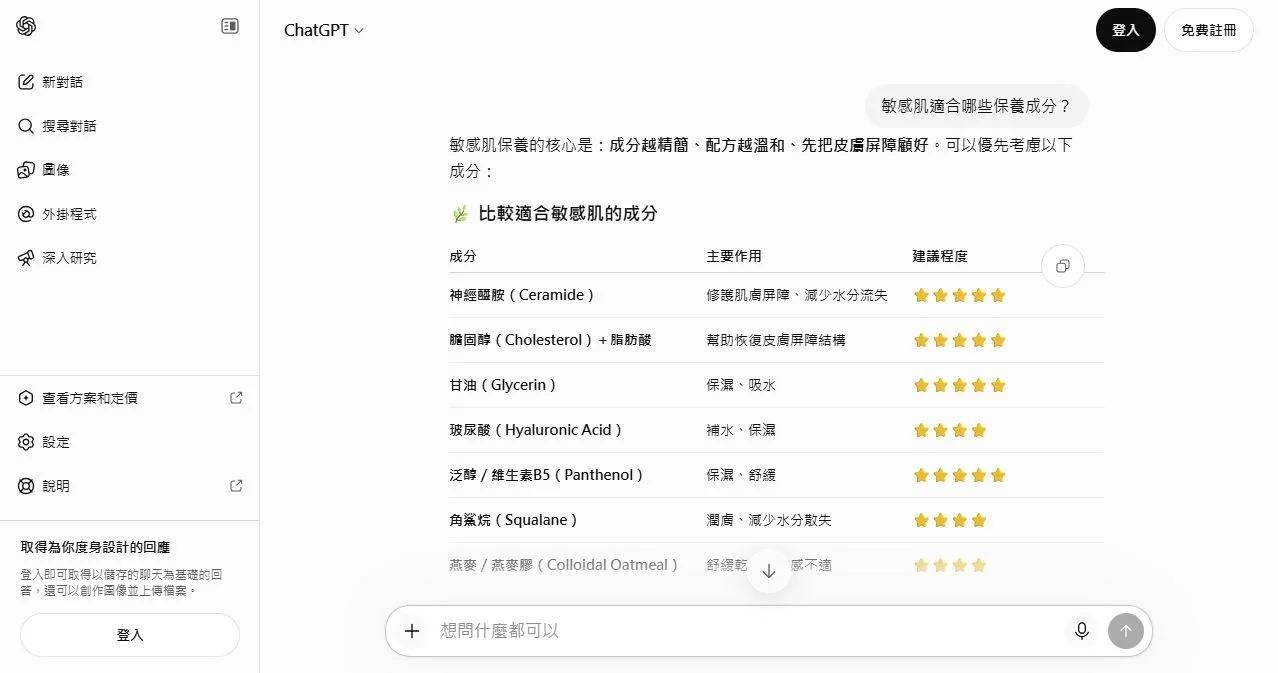The height and width of the screenshot is (673, 1278).
Task: Click the 建議程度 column header
Action: pyautogui.click(x=940, y=256)
